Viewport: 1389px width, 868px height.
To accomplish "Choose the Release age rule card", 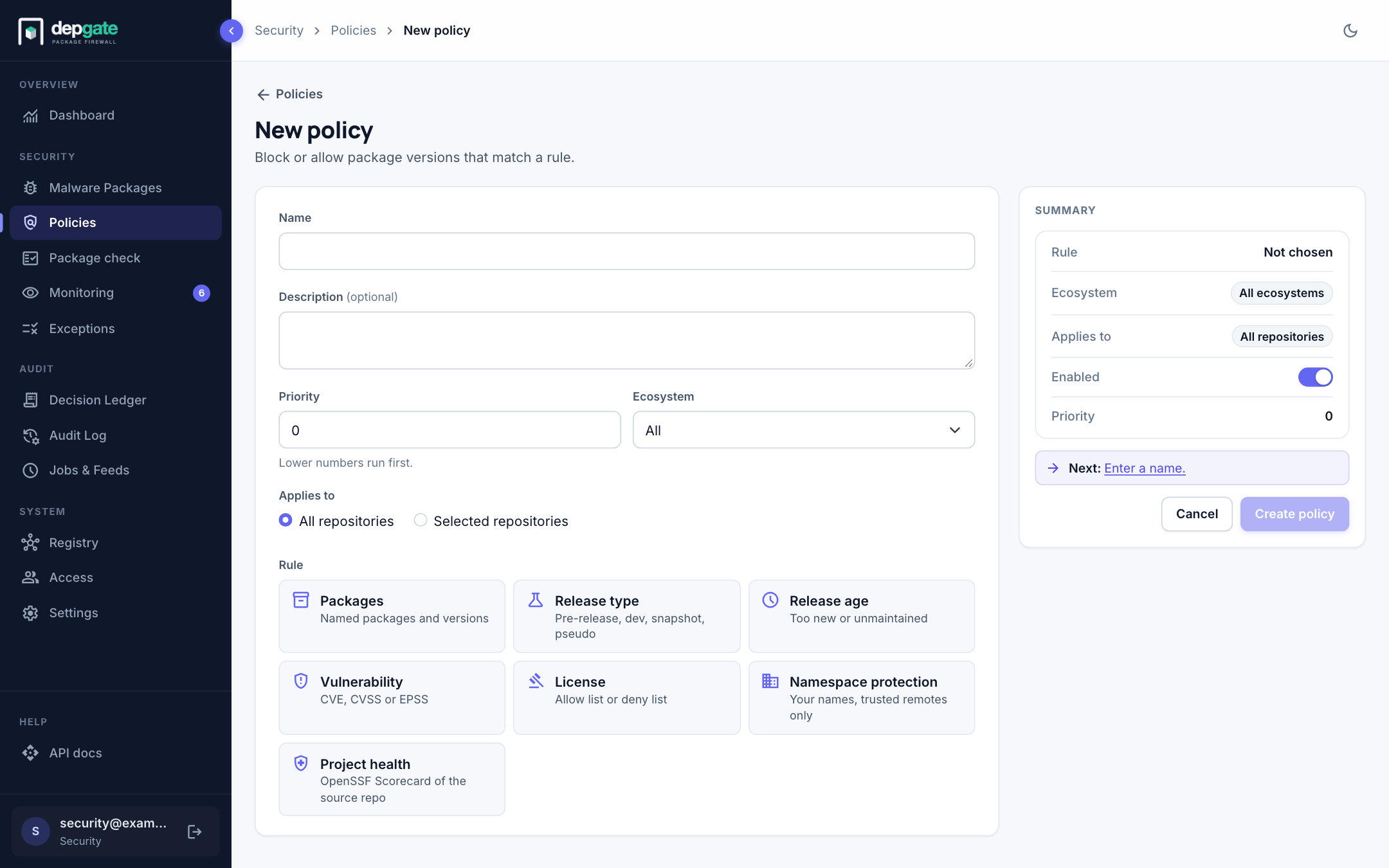I will (x=862, y=616).
